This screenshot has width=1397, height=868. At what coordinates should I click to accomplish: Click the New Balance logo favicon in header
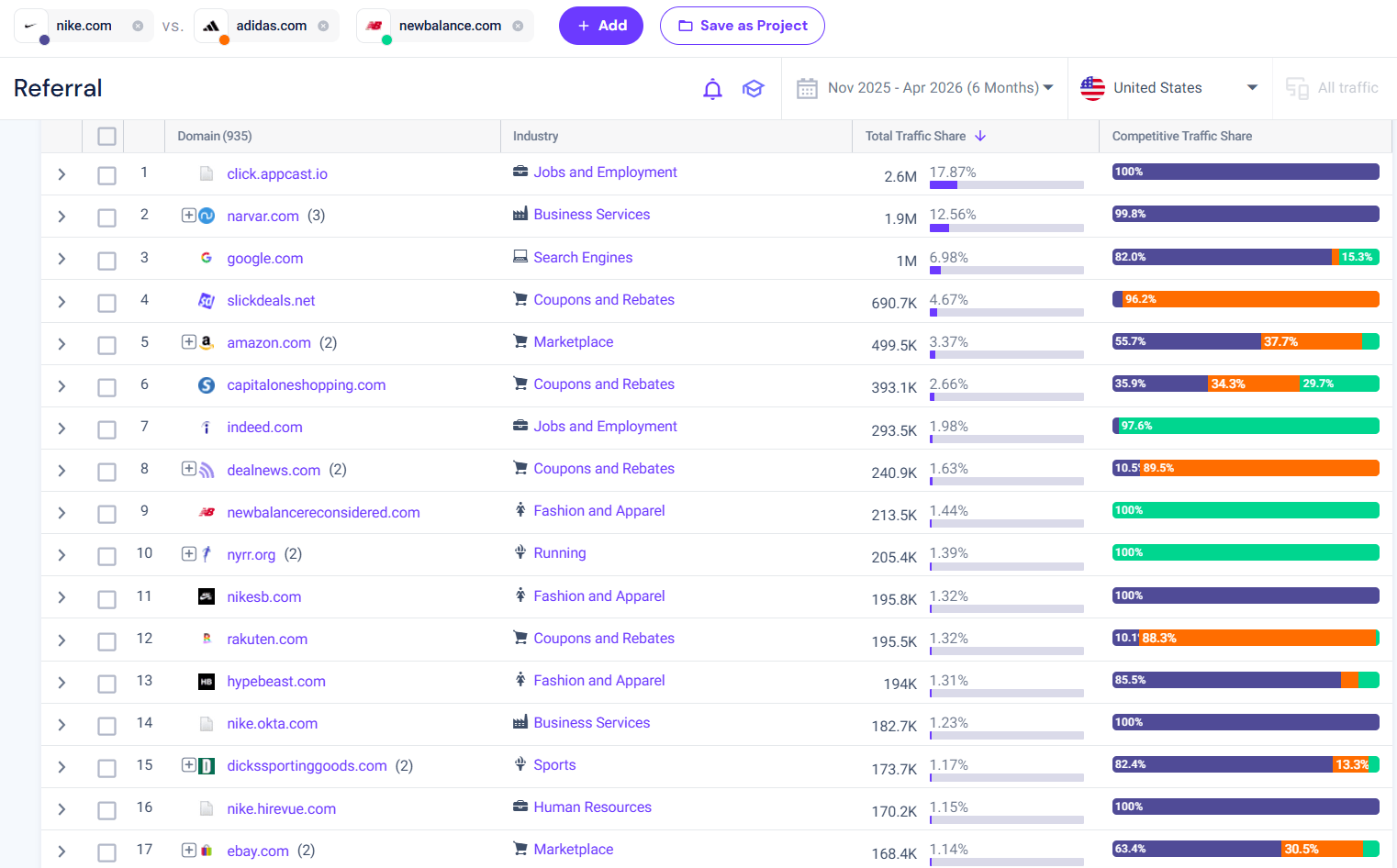point(374,26)
